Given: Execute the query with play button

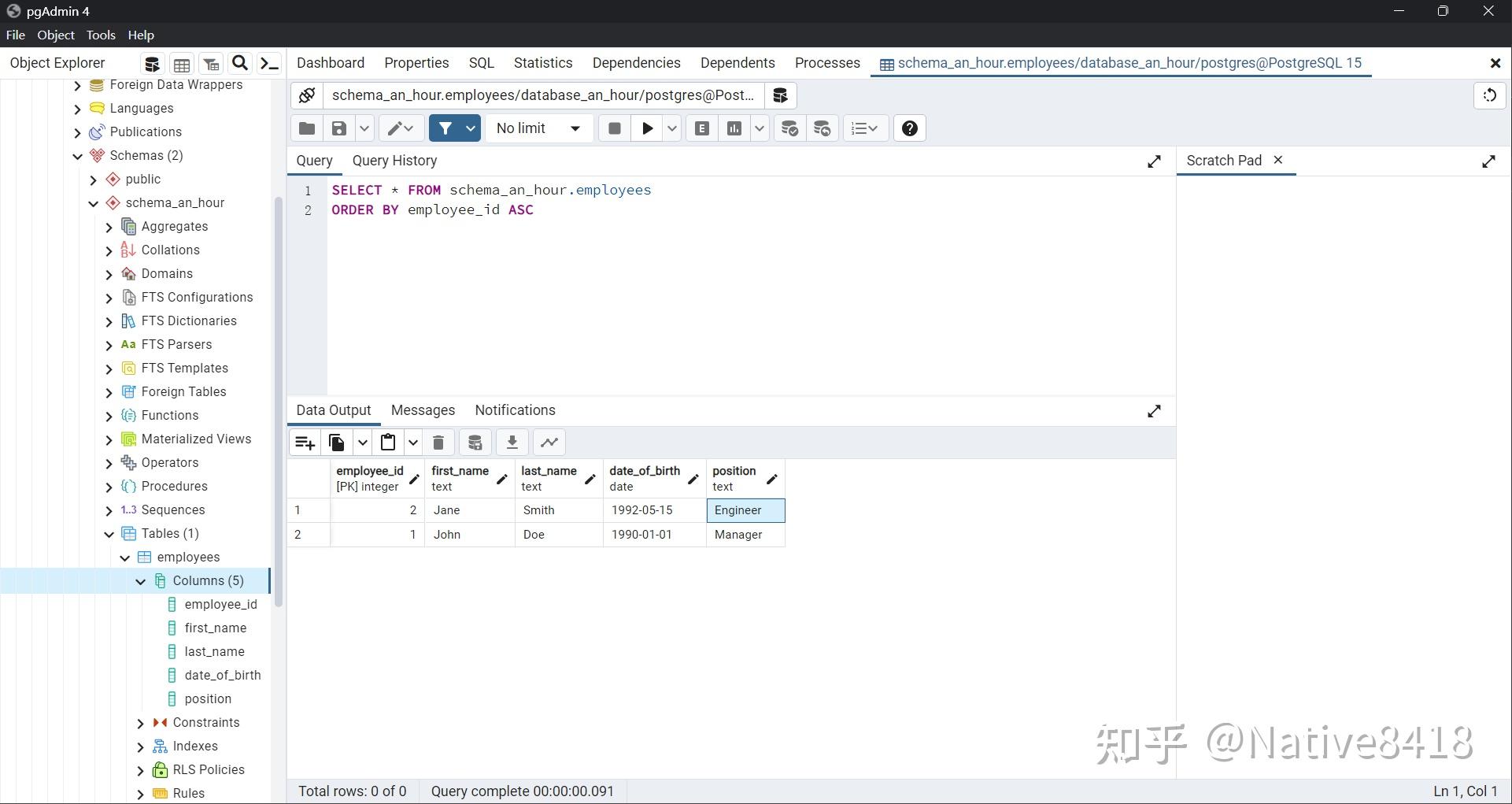Looking at the screenshot, I should [647, 128].
